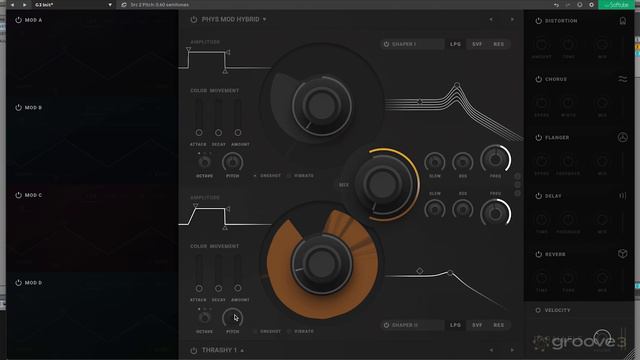Open the Reverb cube type icon

click(622, 254)
